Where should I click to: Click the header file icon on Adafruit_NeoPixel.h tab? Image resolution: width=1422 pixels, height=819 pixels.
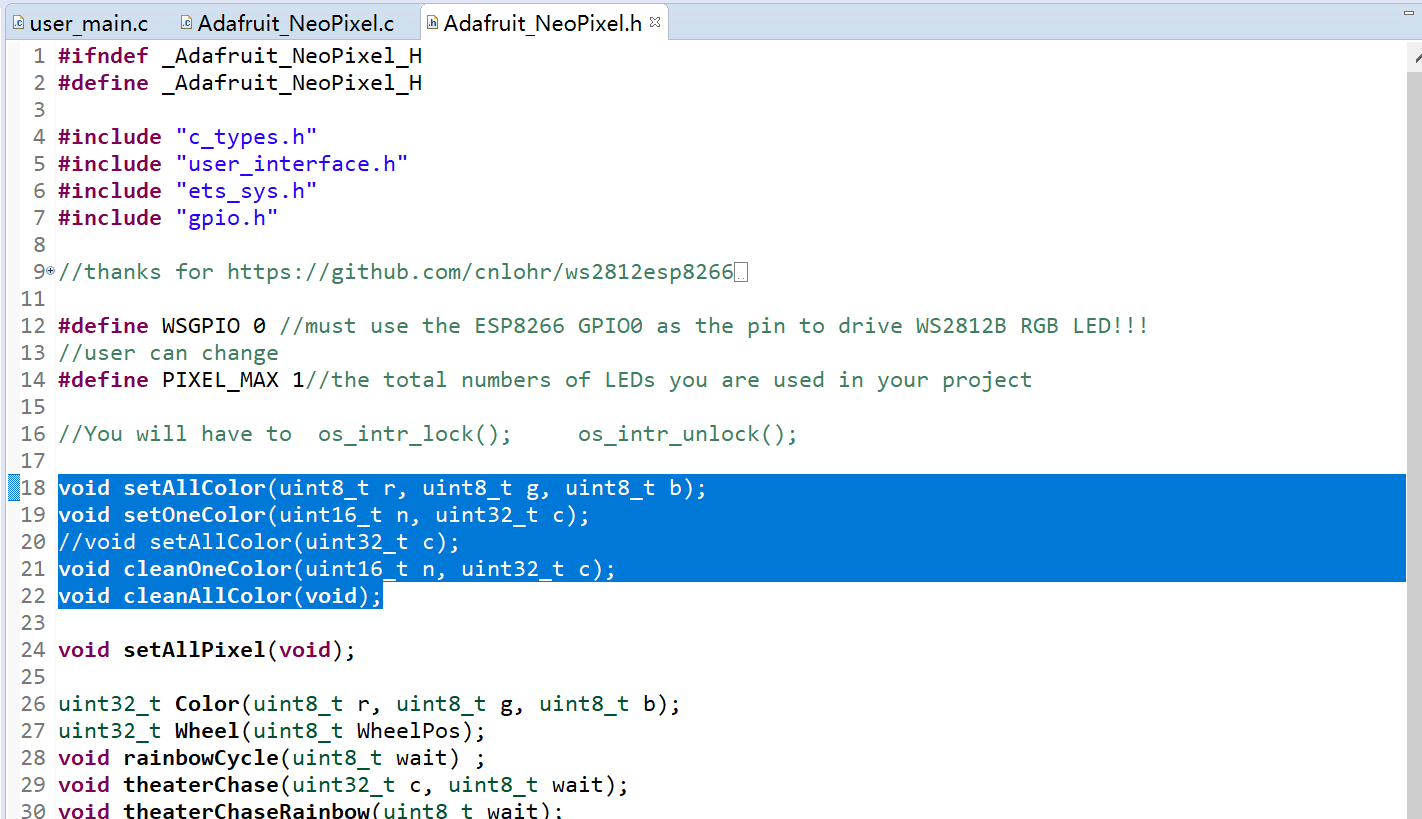point(430,21)
